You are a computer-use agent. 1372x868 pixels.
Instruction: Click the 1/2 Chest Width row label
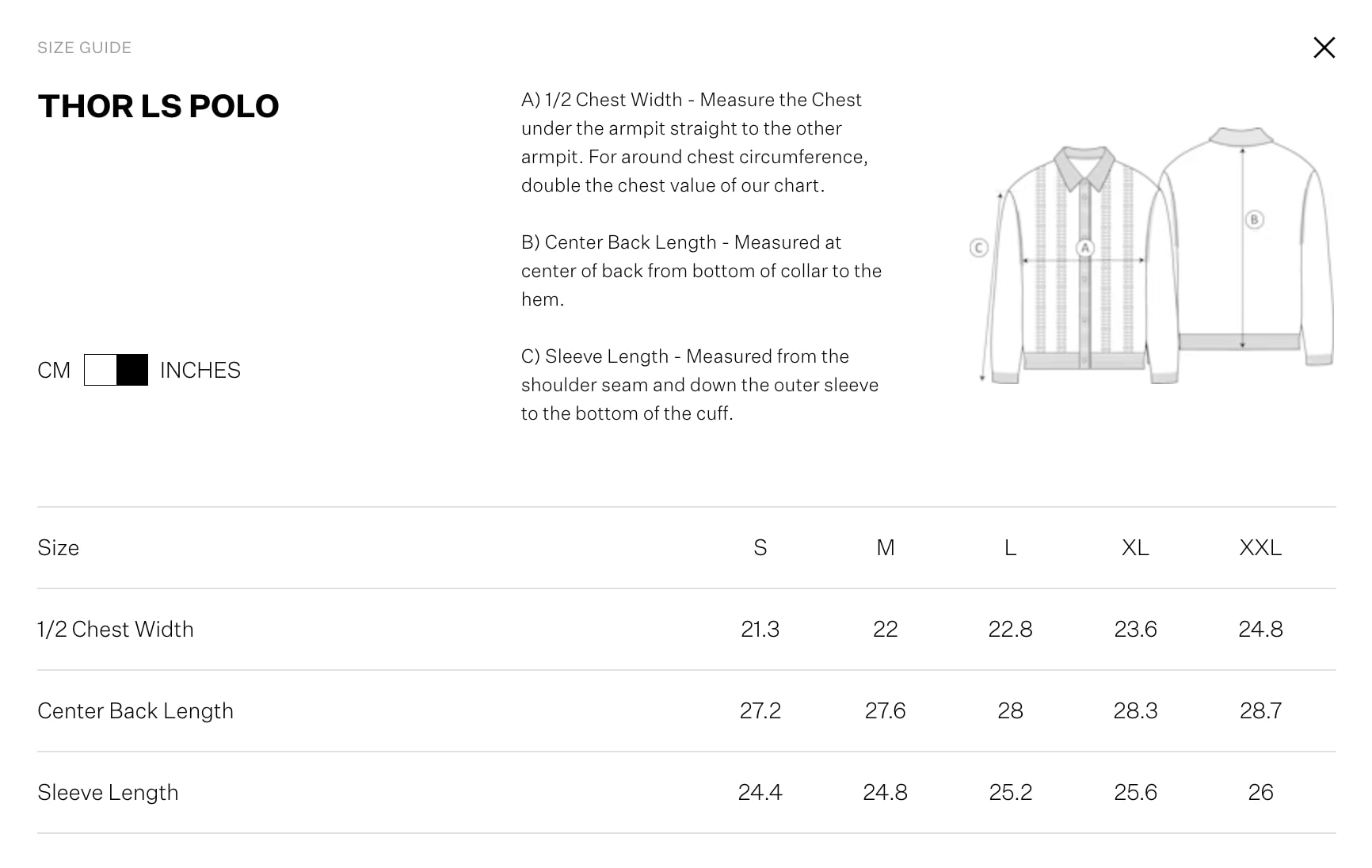coord(116,629)
